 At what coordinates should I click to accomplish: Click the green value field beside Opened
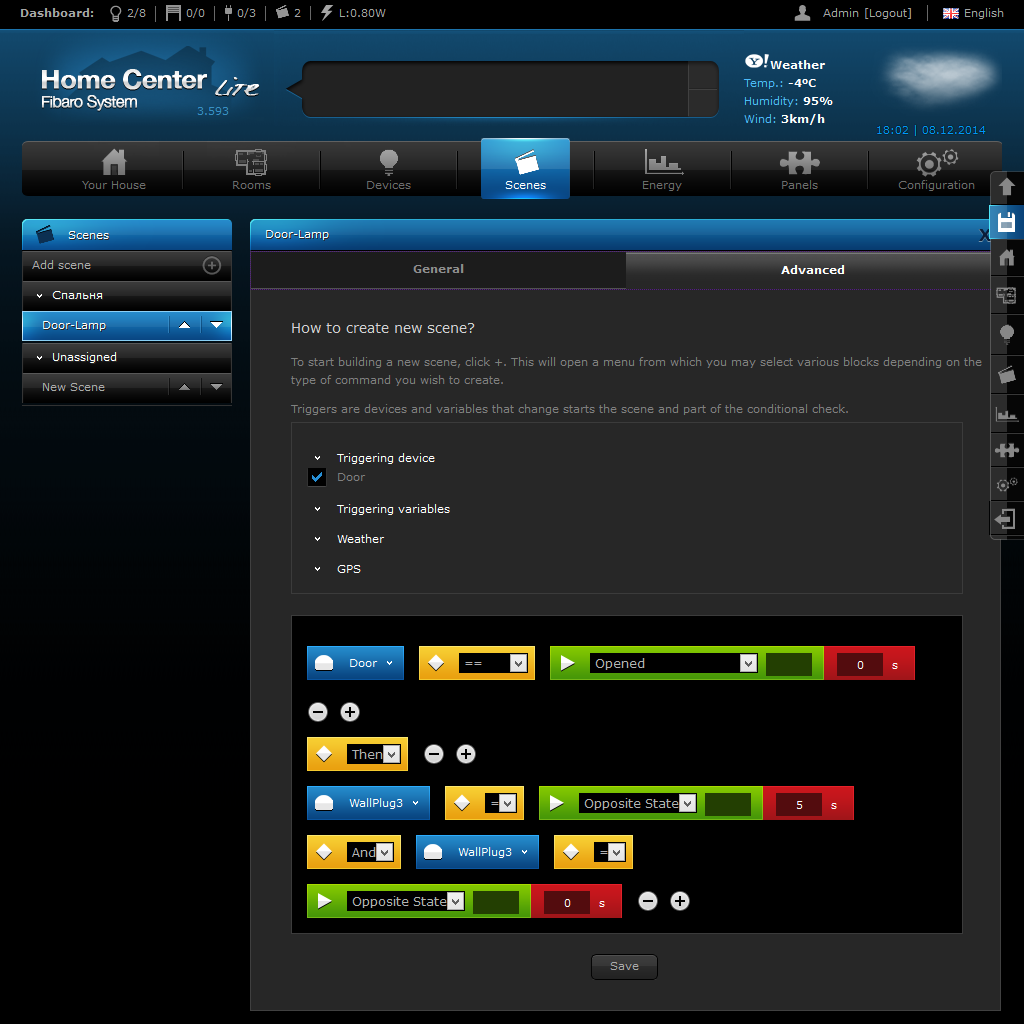coord(788,664)
